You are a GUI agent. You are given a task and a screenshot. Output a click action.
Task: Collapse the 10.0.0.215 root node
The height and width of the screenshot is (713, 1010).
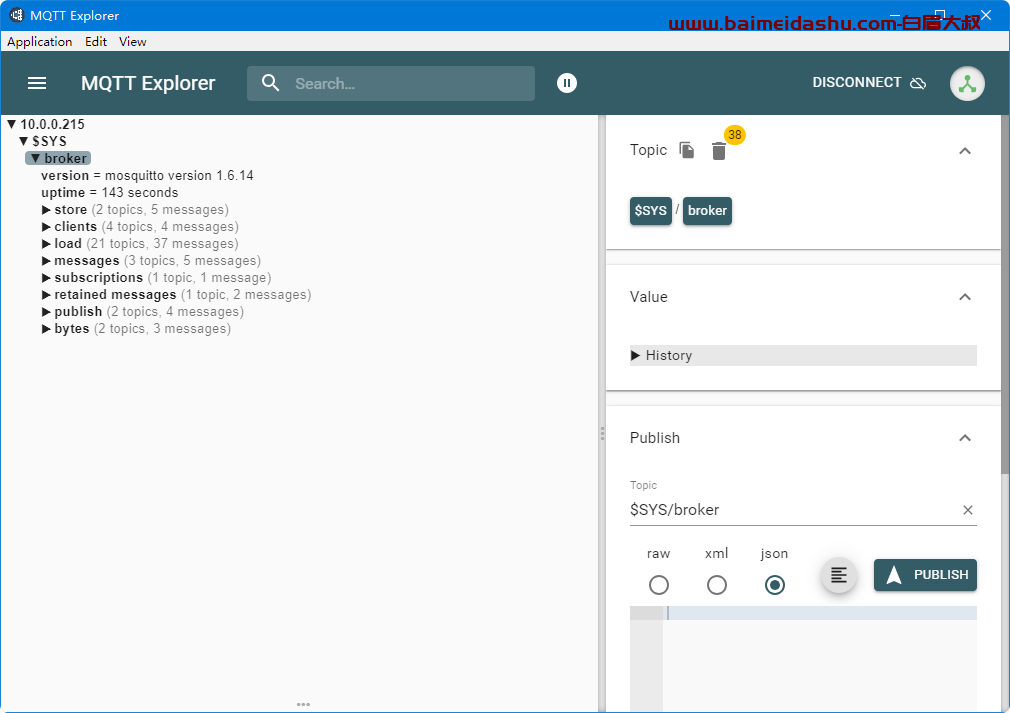point(12,124)
